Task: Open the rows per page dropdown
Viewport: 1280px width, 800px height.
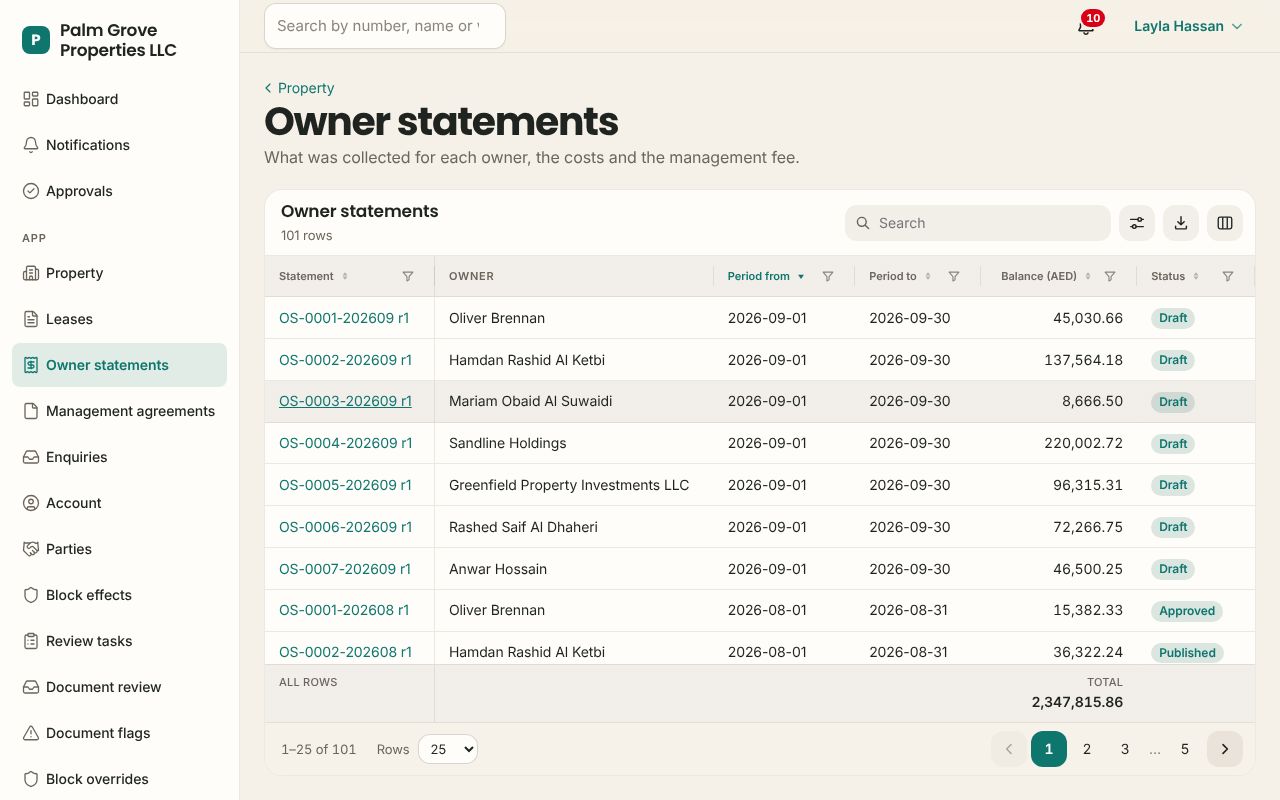Action: coord(448,749)
